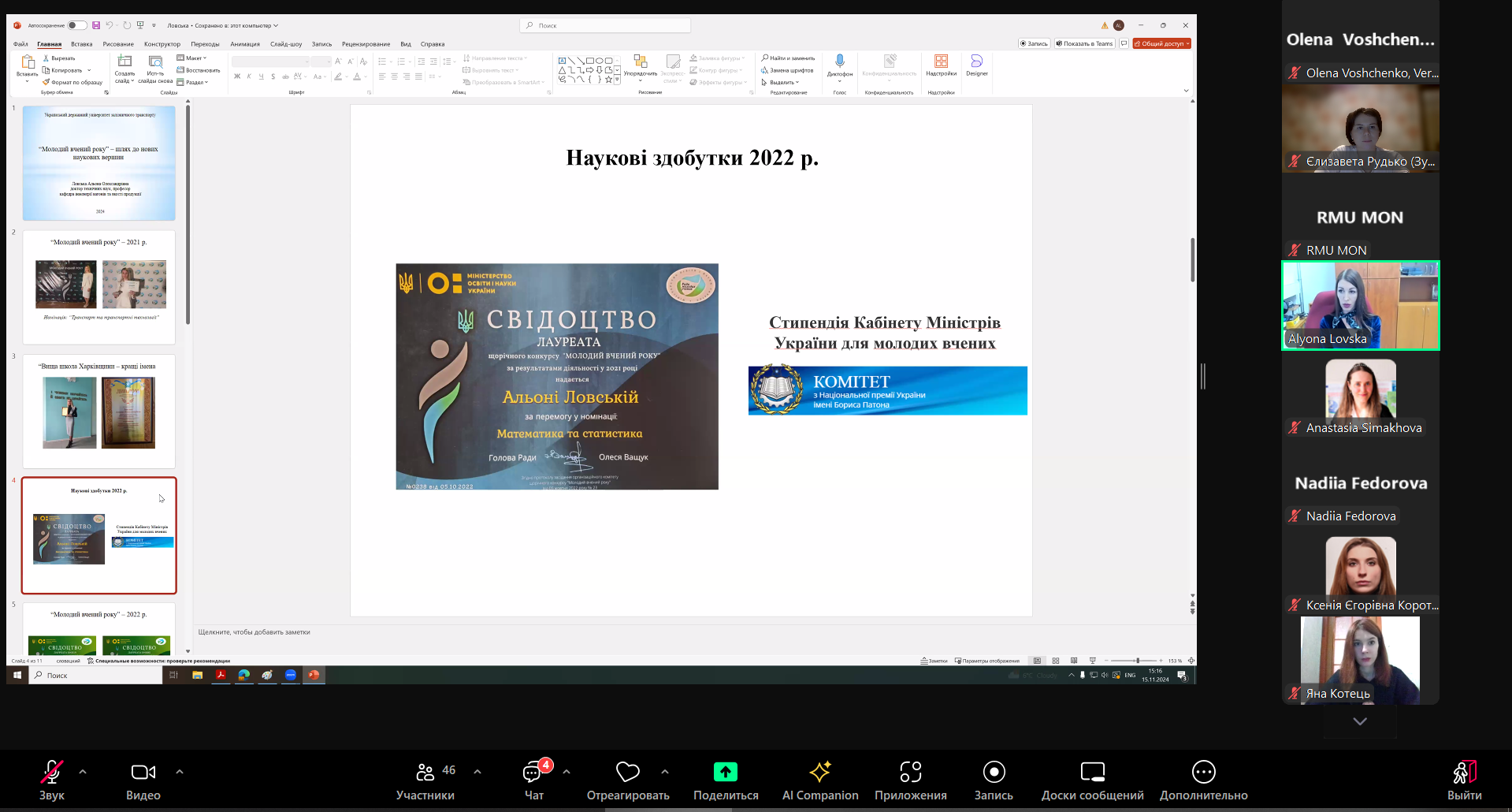
Task: Expand video options arrow next to Видео
Action: click(180, 772)
